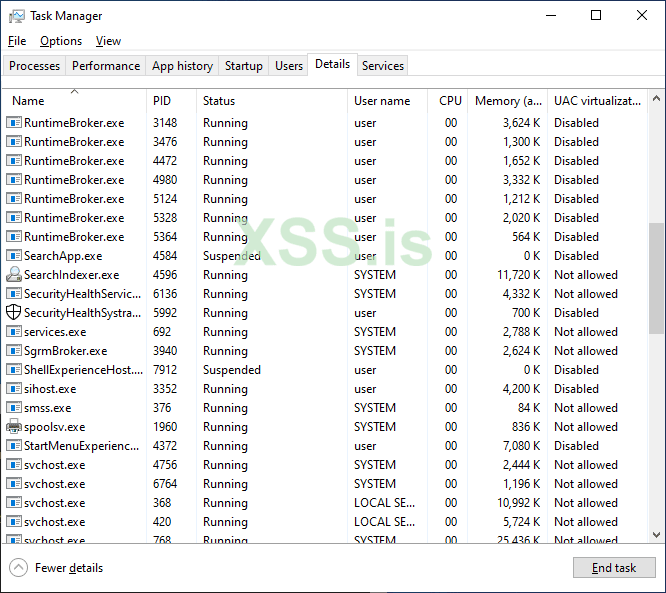Image resolution: width=666 pixels, height=593 pixels.
Task: Click the Task Manager title bar icon
Action: [16, 16]
